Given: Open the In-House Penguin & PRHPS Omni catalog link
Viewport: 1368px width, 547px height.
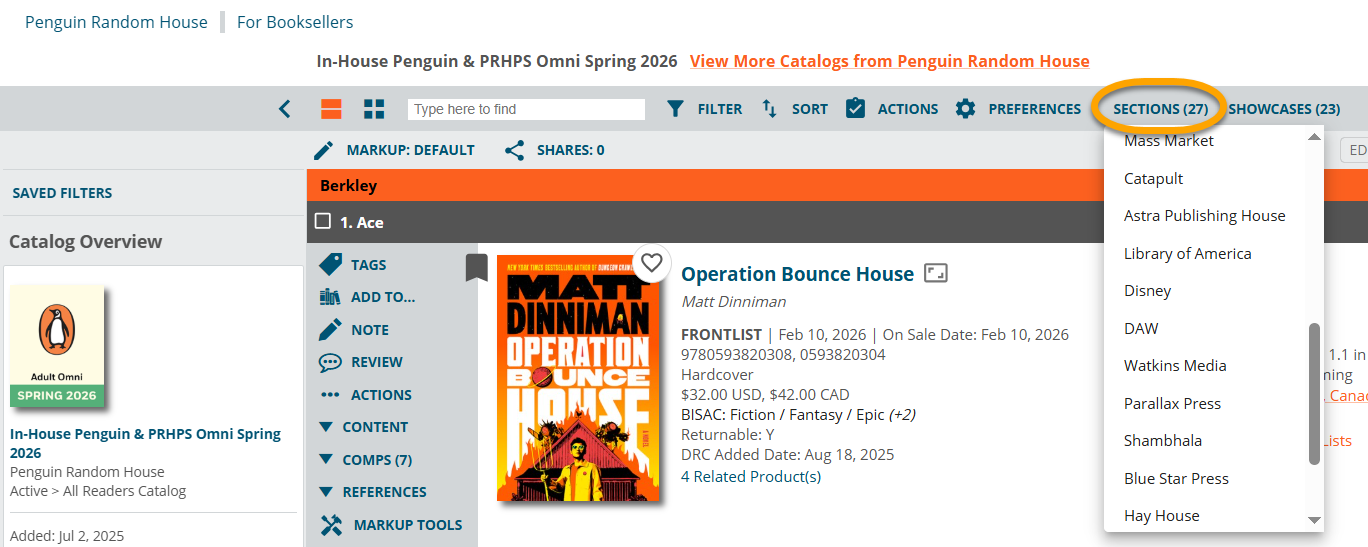Looking at the screenshot, I should [145, 443].
